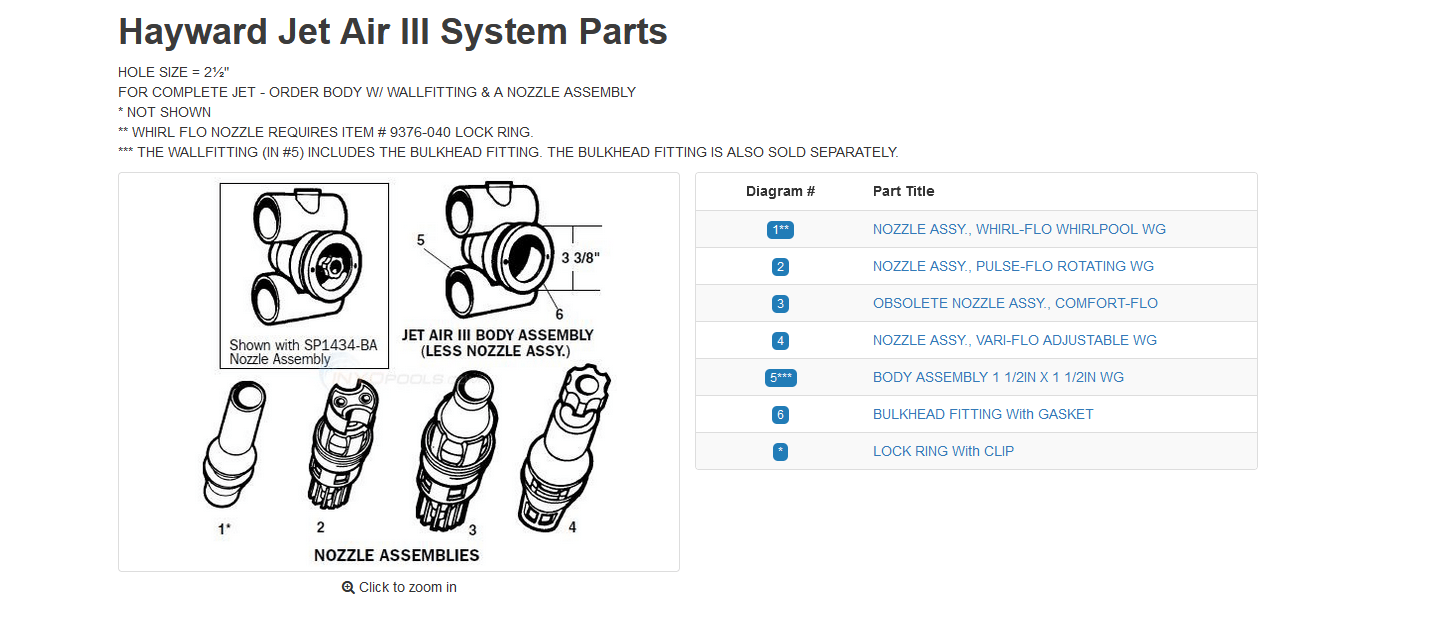
Task: Click the 'Click to zoom in' text
Action: click(x=408, y=588)
